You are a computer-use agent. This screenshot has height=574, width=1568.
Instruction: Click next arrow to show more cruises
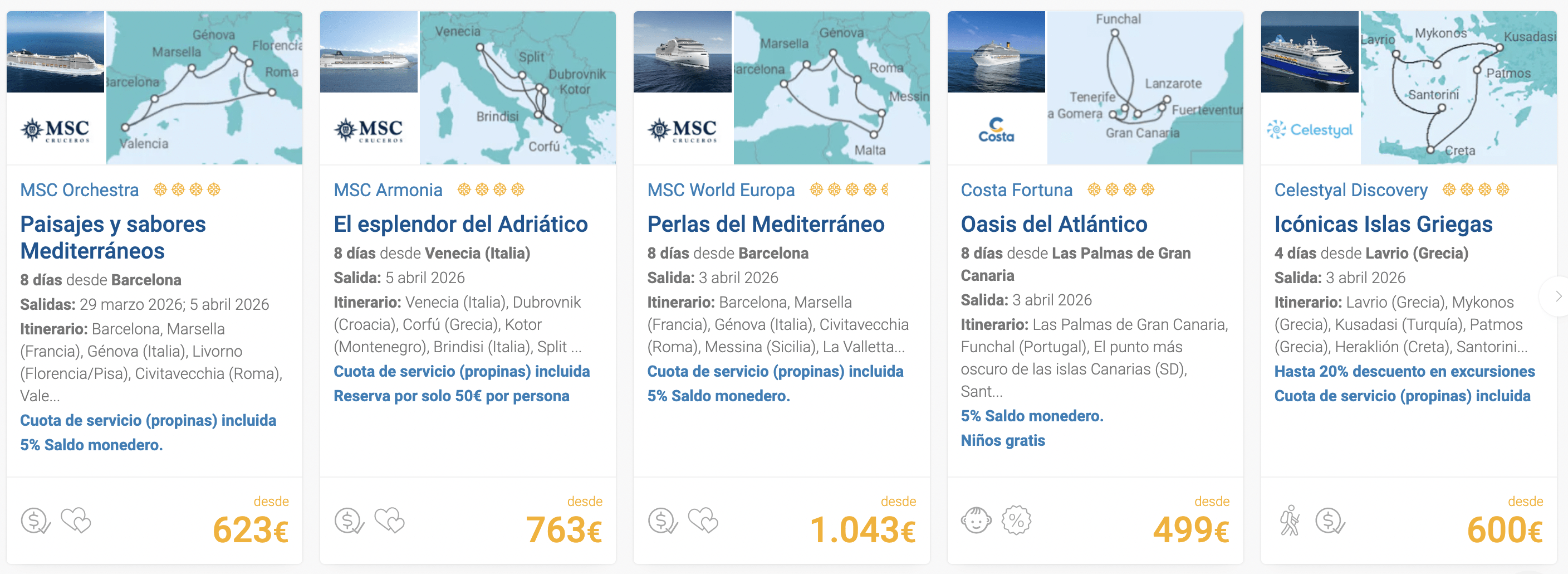click(1557, 296)
